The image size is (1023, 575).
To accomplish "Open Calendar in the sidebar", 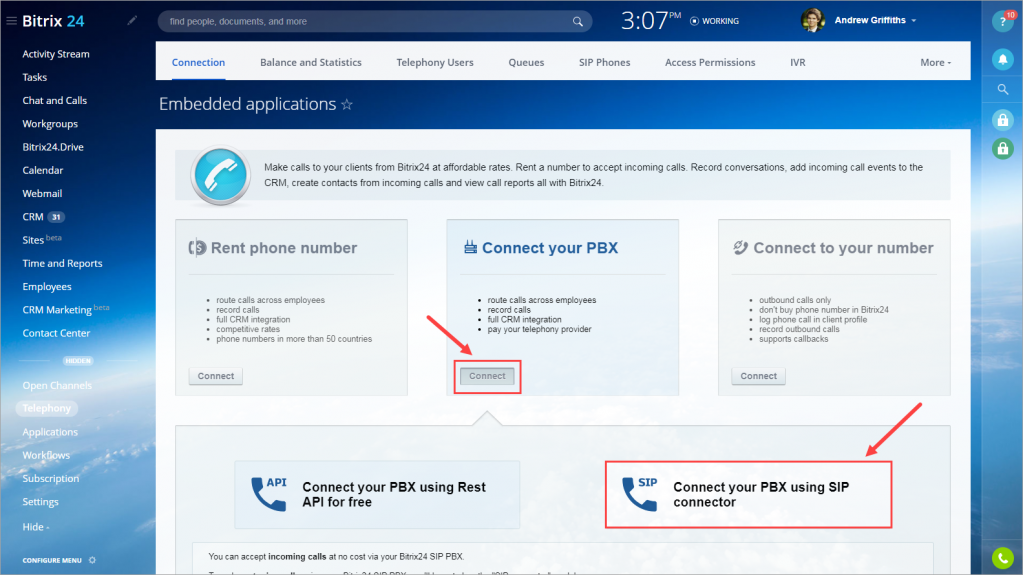I will 43,170.
